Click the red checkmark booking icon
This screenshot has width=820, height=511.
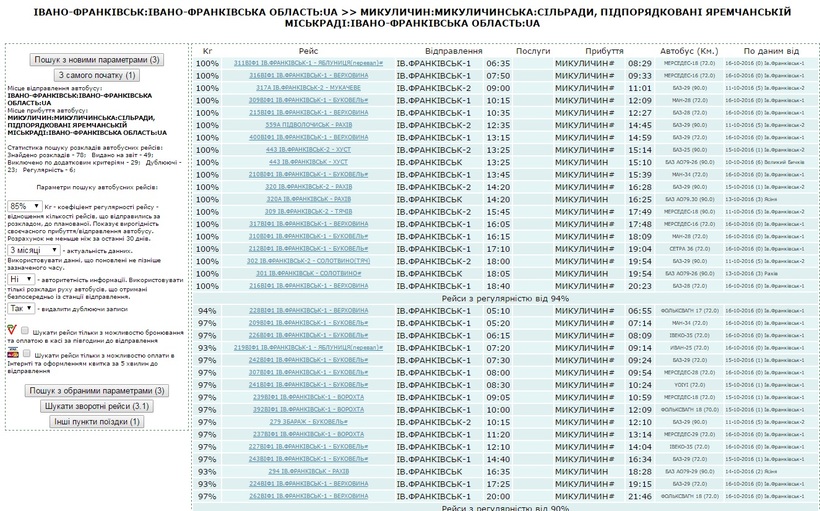coord(12,330)
